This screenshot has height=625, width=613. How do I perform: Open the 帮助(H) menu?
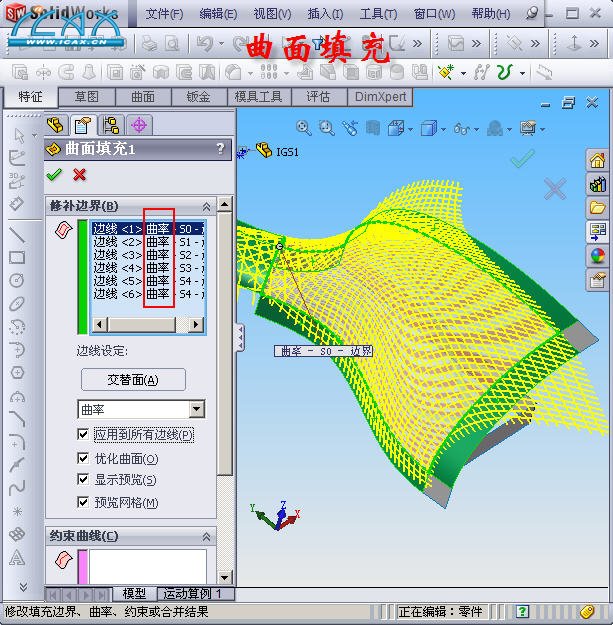coord(491,14)
